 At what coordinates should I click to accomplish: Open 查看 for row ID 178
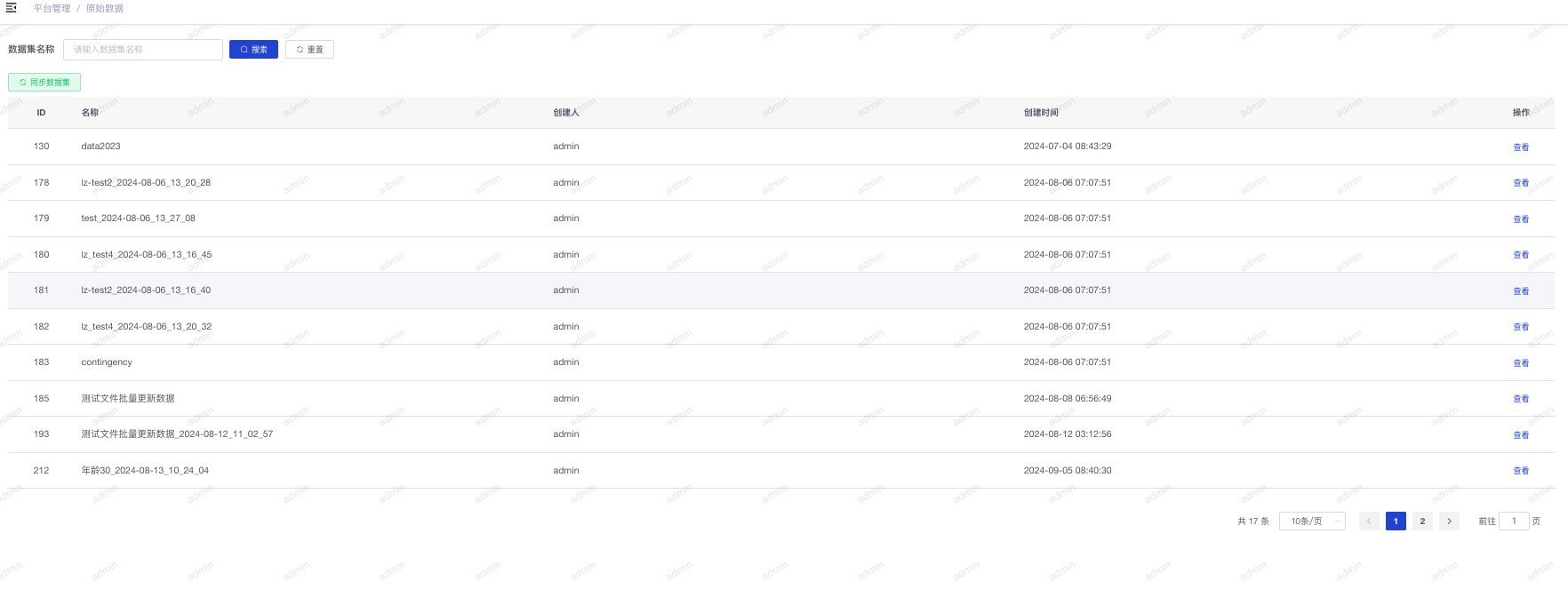click(x=1520, y=183)
